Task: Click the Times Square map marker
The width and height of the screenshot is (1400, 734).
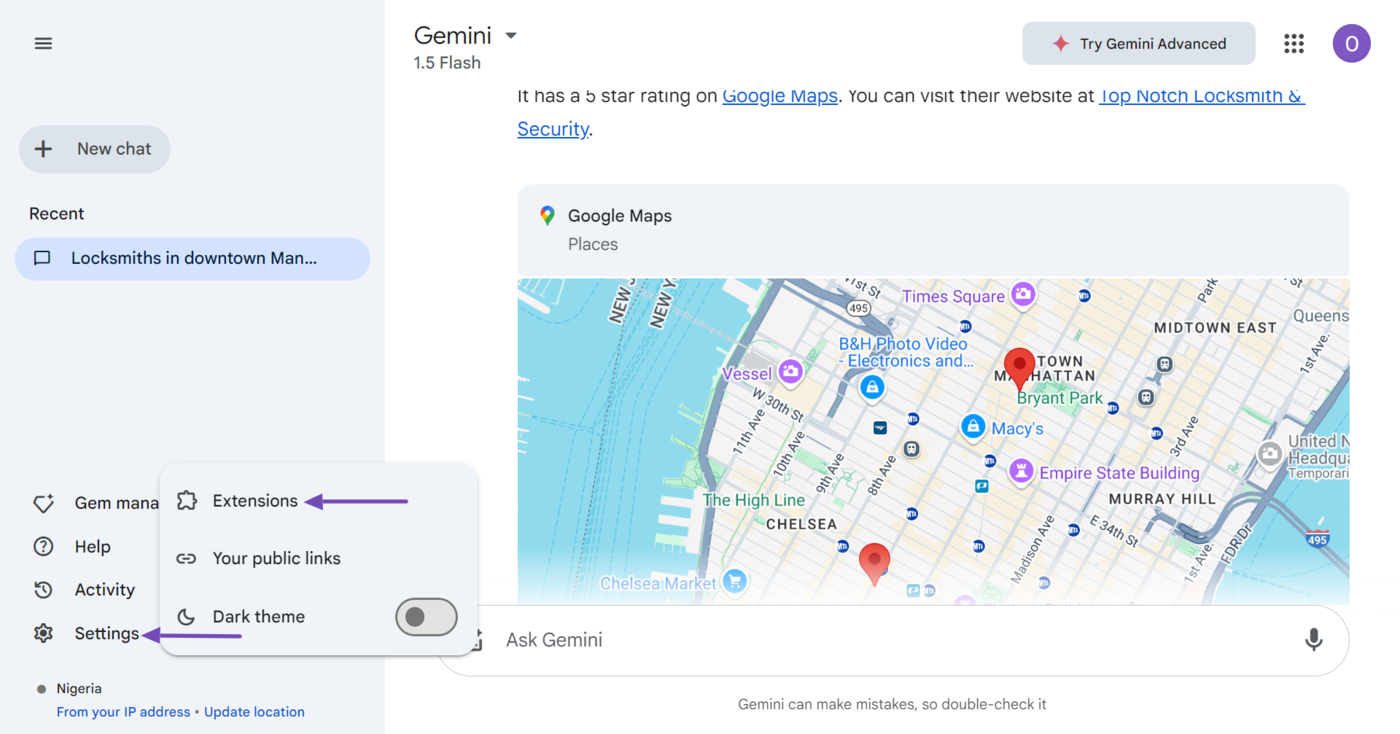Action: (x=1022, y=294)
